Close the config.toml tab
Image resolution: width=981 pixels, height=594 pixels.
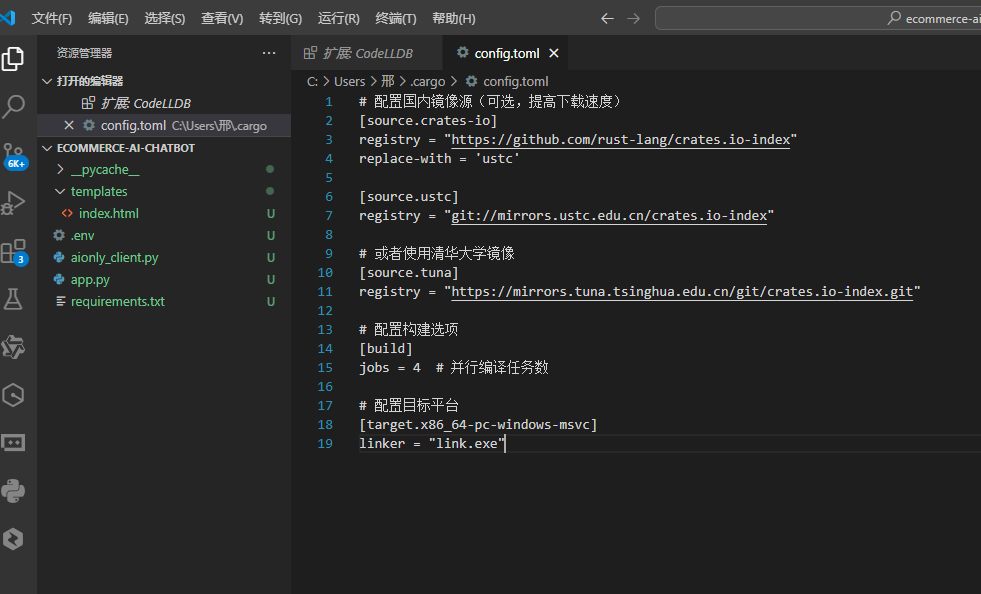click(x=554, y=53)
